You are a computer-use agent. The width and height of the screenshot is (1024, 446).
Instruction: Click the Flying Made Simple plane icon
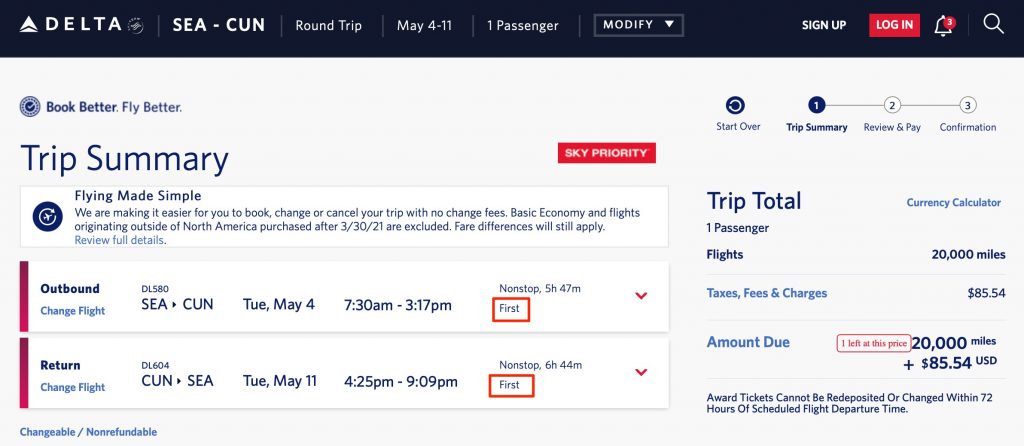click(x=47, y=216)
